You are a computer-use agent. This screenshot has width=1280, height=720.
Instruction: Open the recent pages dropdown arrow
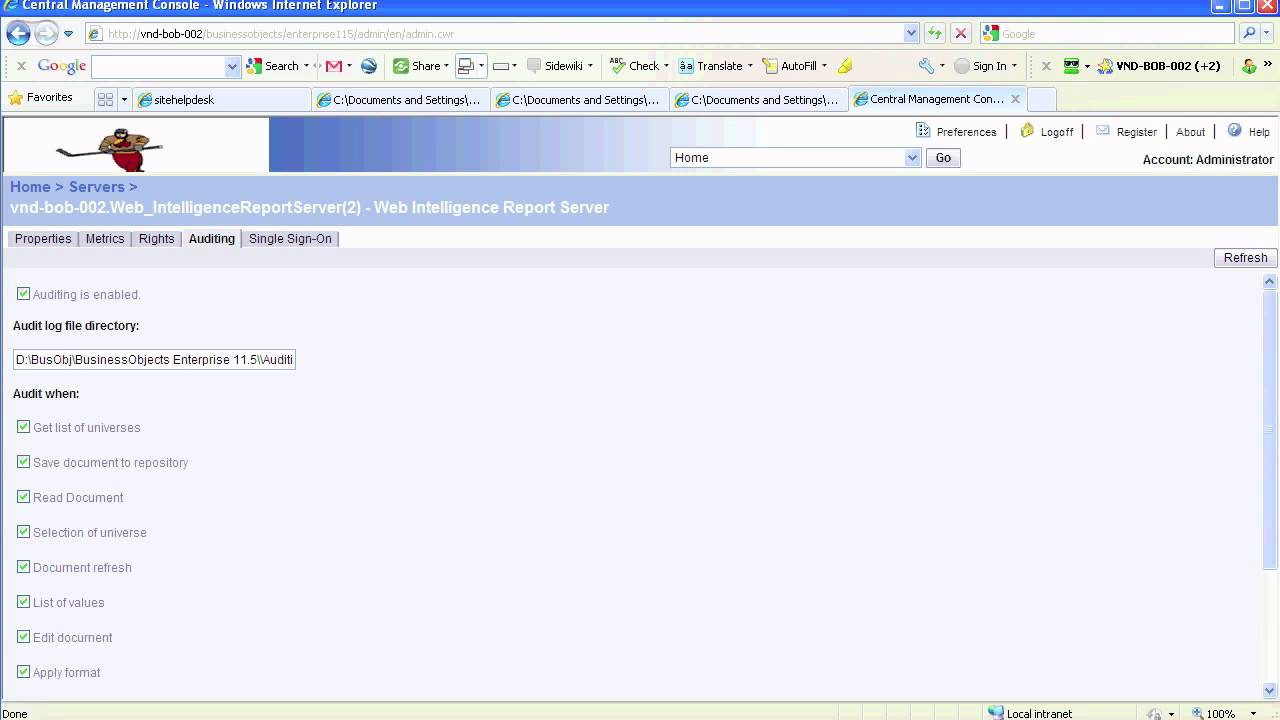point(69,34)
